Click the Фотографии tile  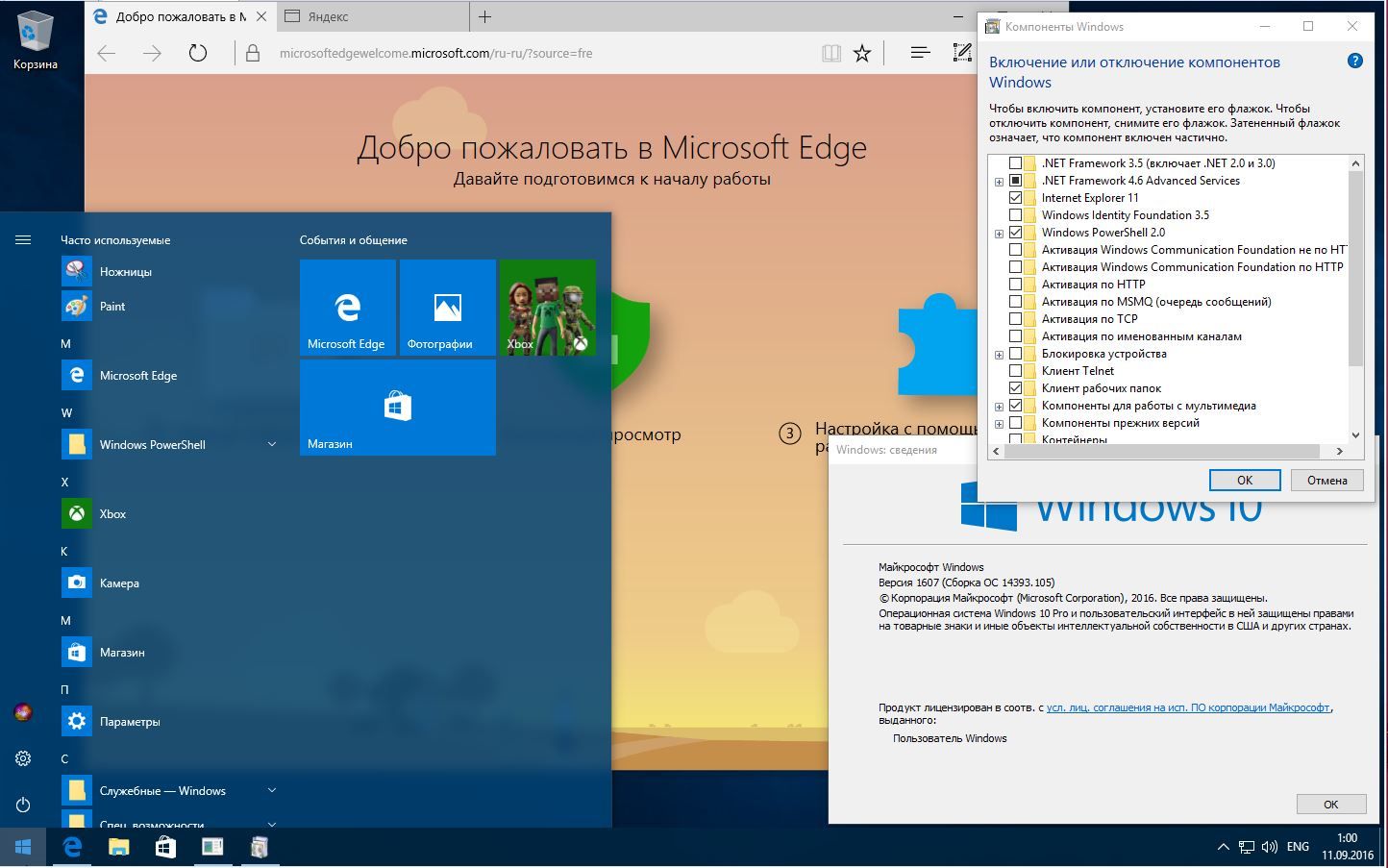click(448, 308)
